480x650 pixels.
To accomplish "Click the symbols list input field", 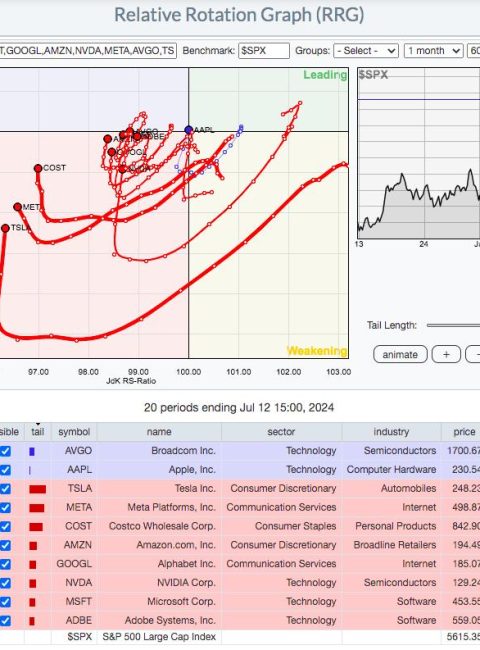I will click(x=88, y=51).
